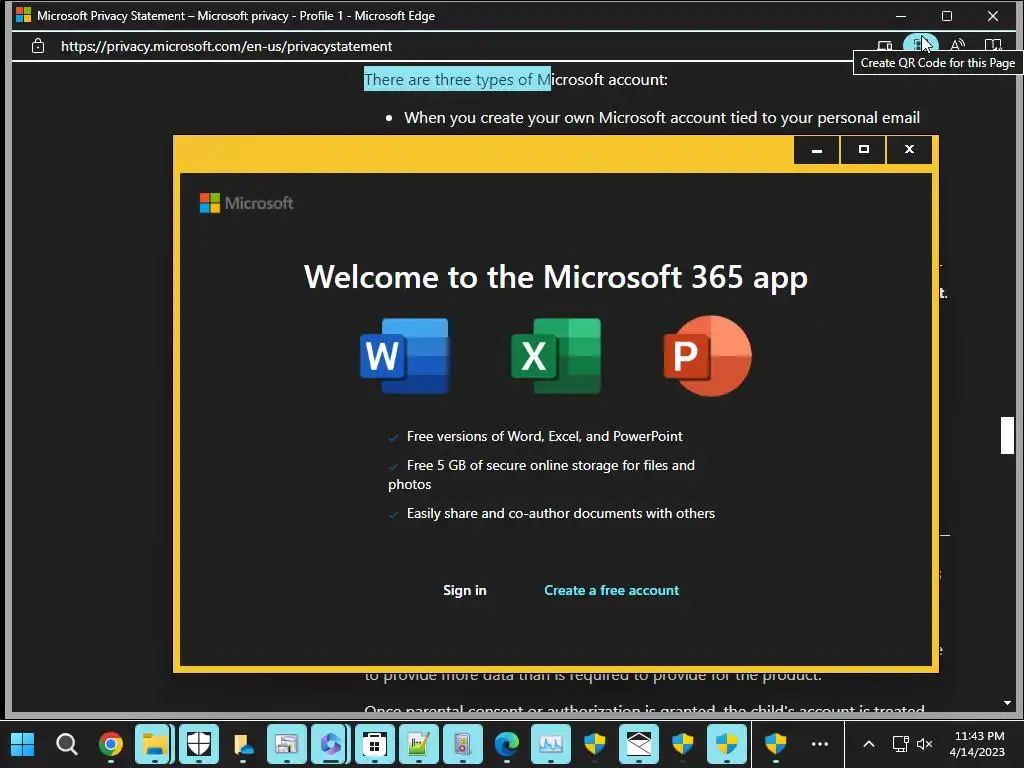This screenshot has width=1024, height=768.
Task: Click the Edge title bar Microsoft favicon
Action: (x=24, y=15)
